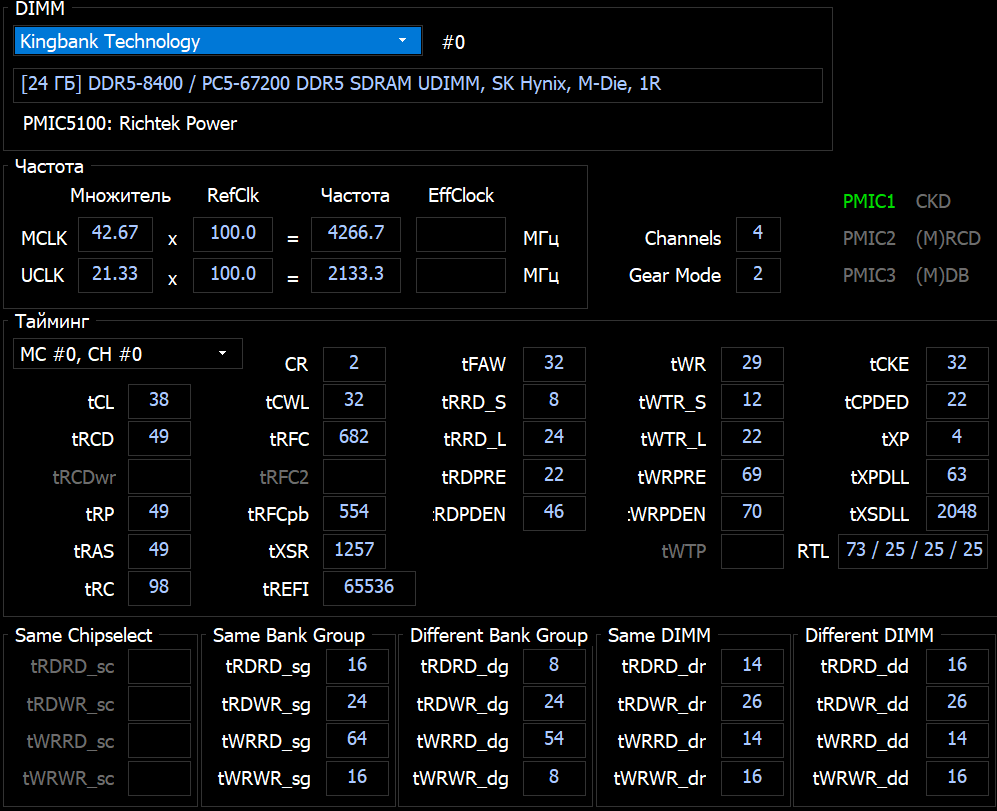Click the tRAS value field

click(159, 550)
